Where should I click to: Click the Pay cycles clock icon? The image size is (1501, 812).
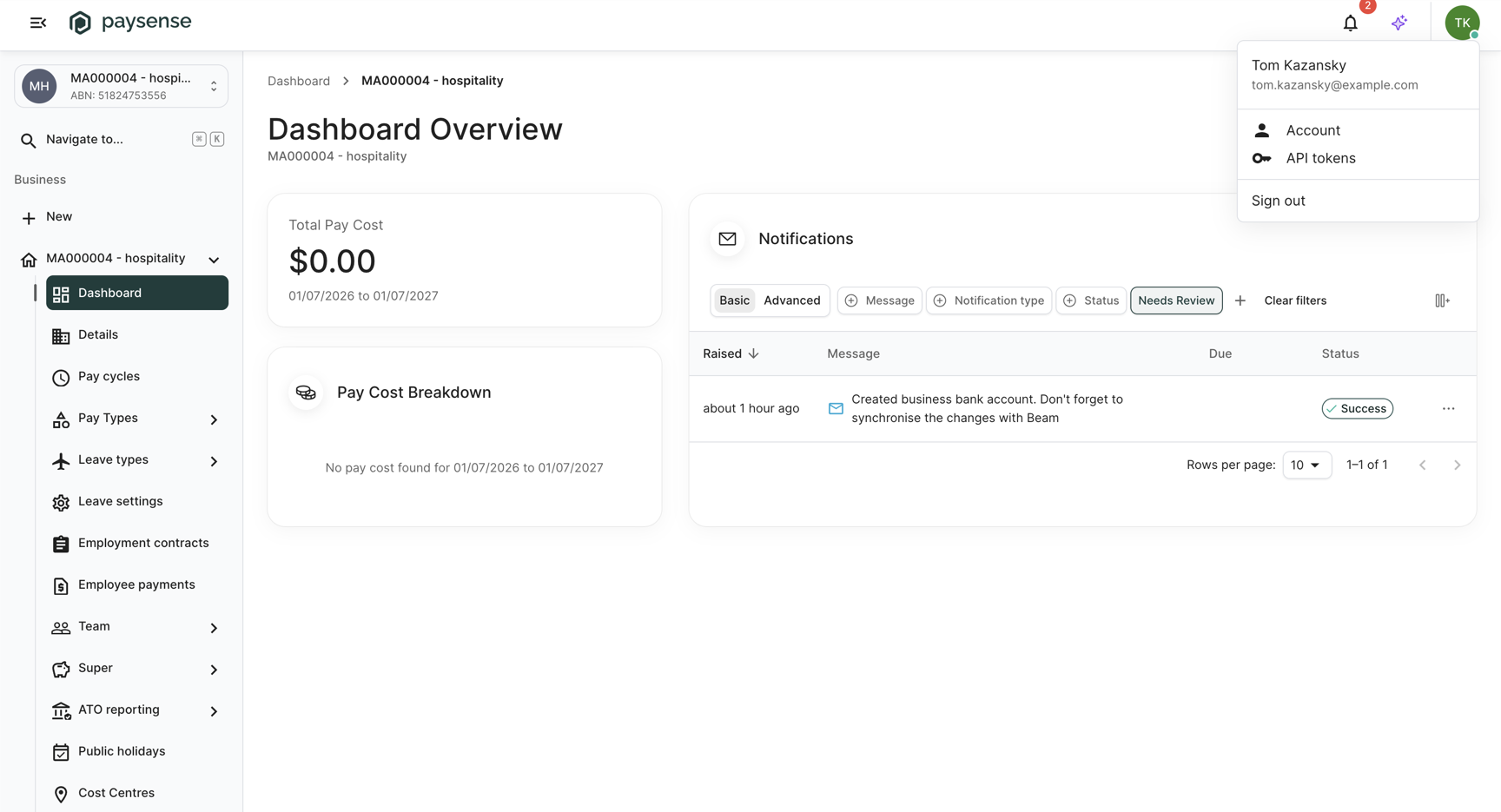[x=61, y=377]
